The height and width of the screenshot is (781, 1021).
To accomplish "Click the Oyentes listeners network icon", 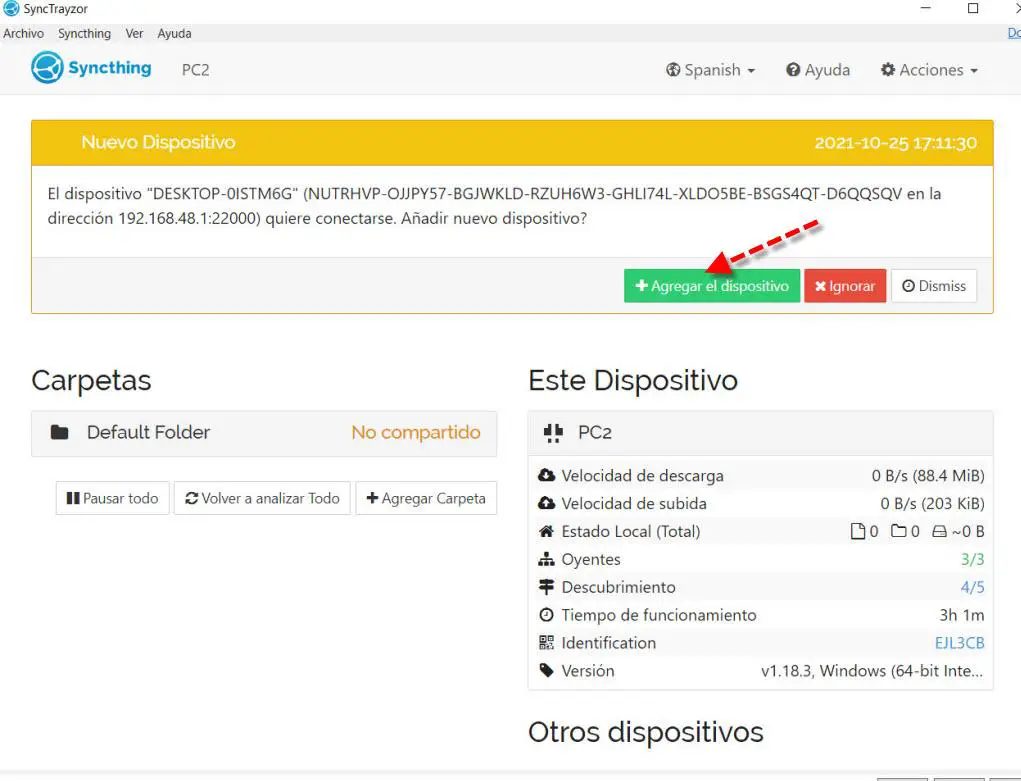I will coord(546,560).
